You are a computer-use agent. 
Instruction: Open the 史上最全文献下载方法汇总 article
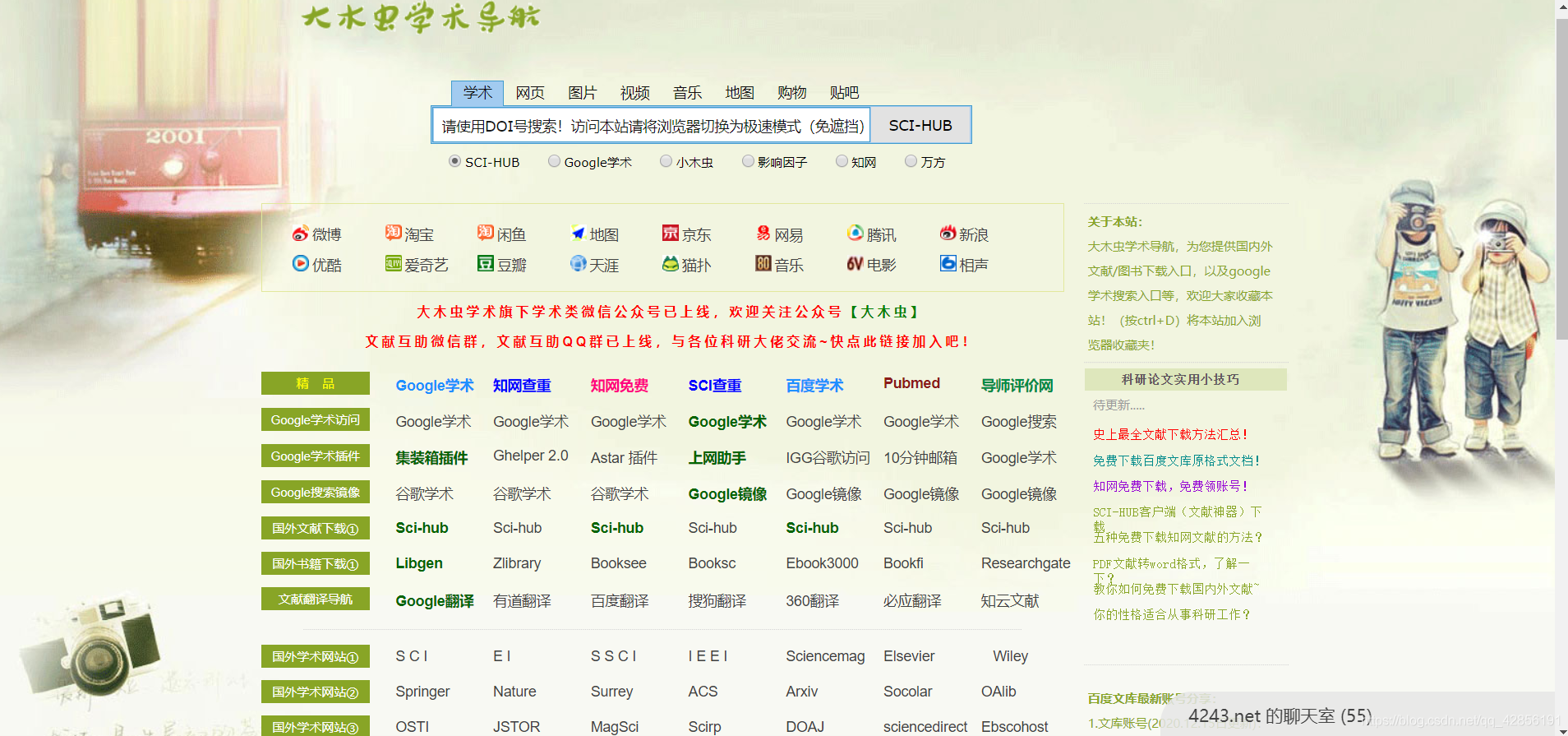pos(1170,434)
